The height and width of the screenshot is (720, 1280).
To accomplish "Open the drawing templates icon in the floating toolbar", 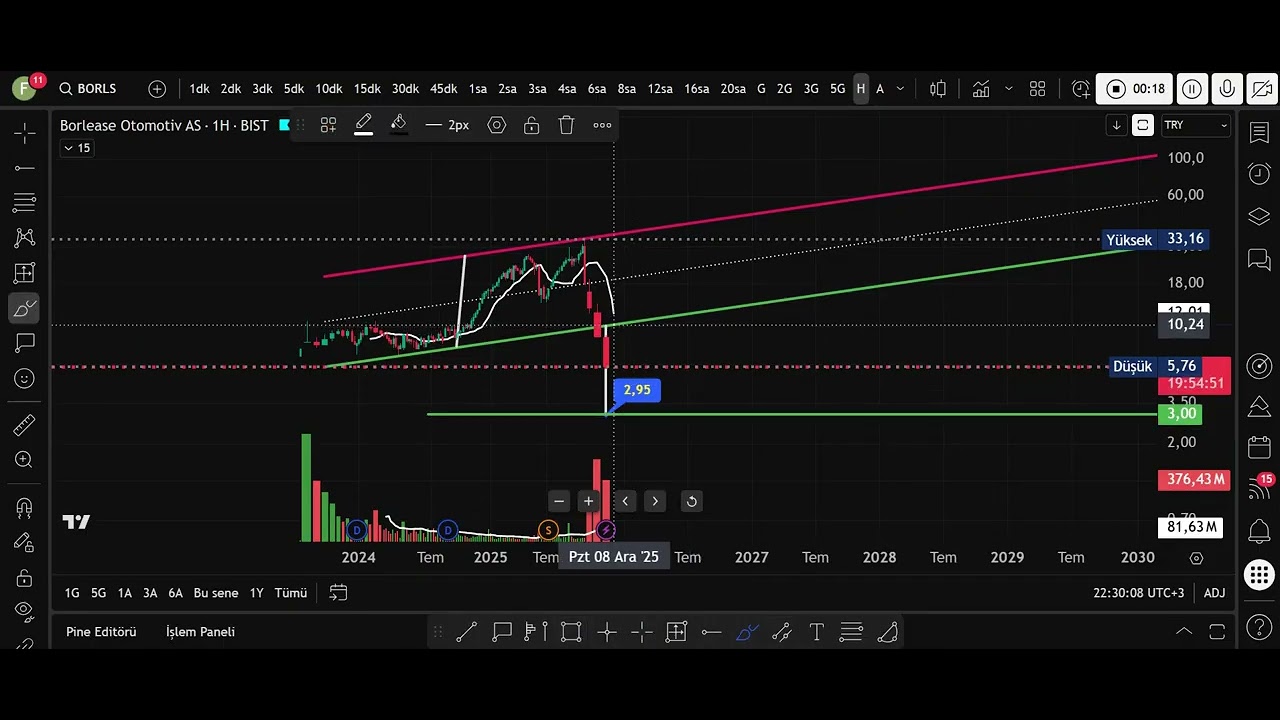I will 328,125.
